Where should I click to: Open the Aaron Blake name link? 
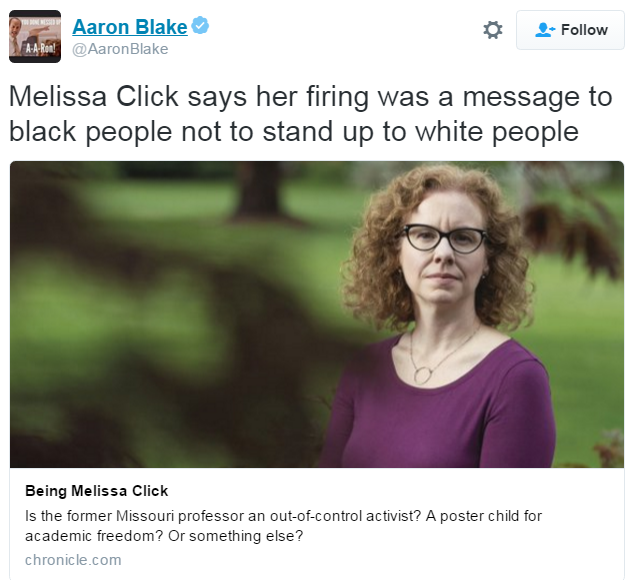[130, 27]
